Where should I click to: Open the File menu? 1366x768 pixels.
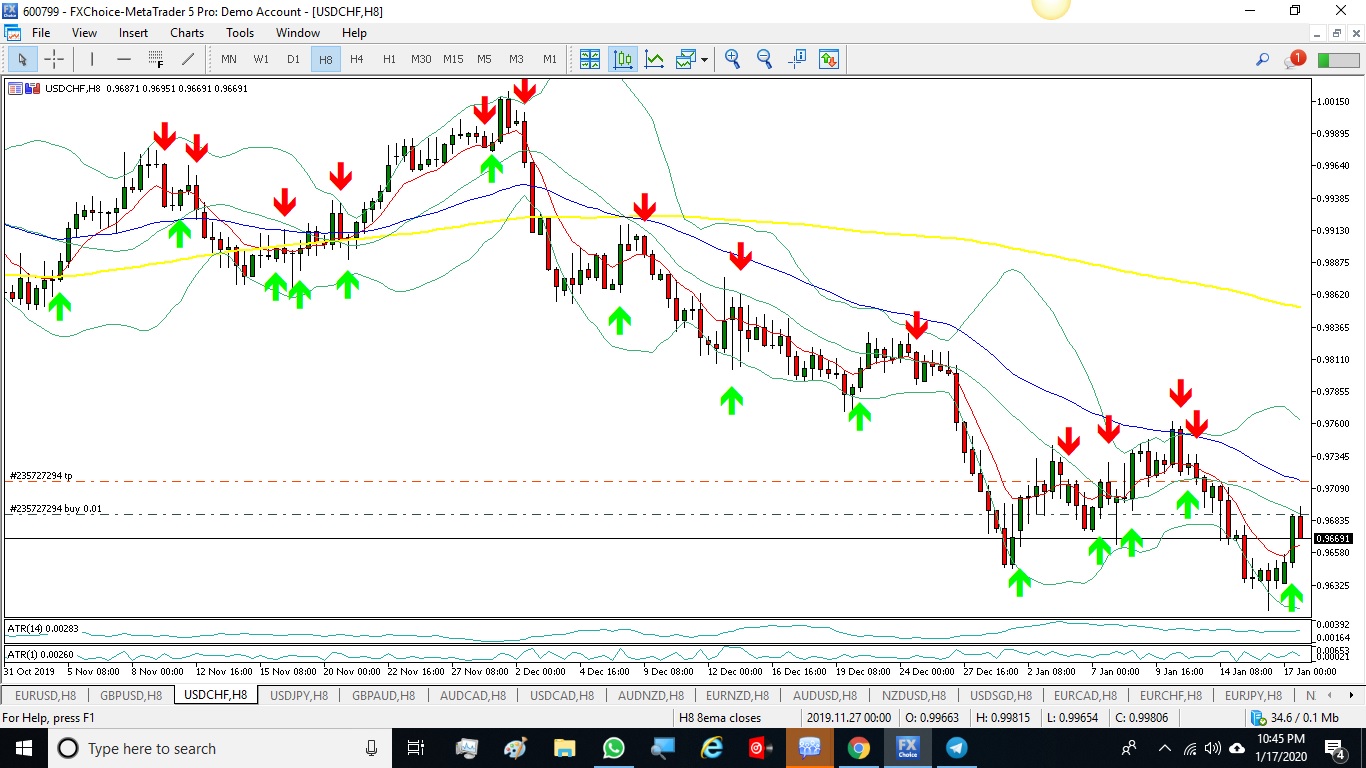pos(41,33)
